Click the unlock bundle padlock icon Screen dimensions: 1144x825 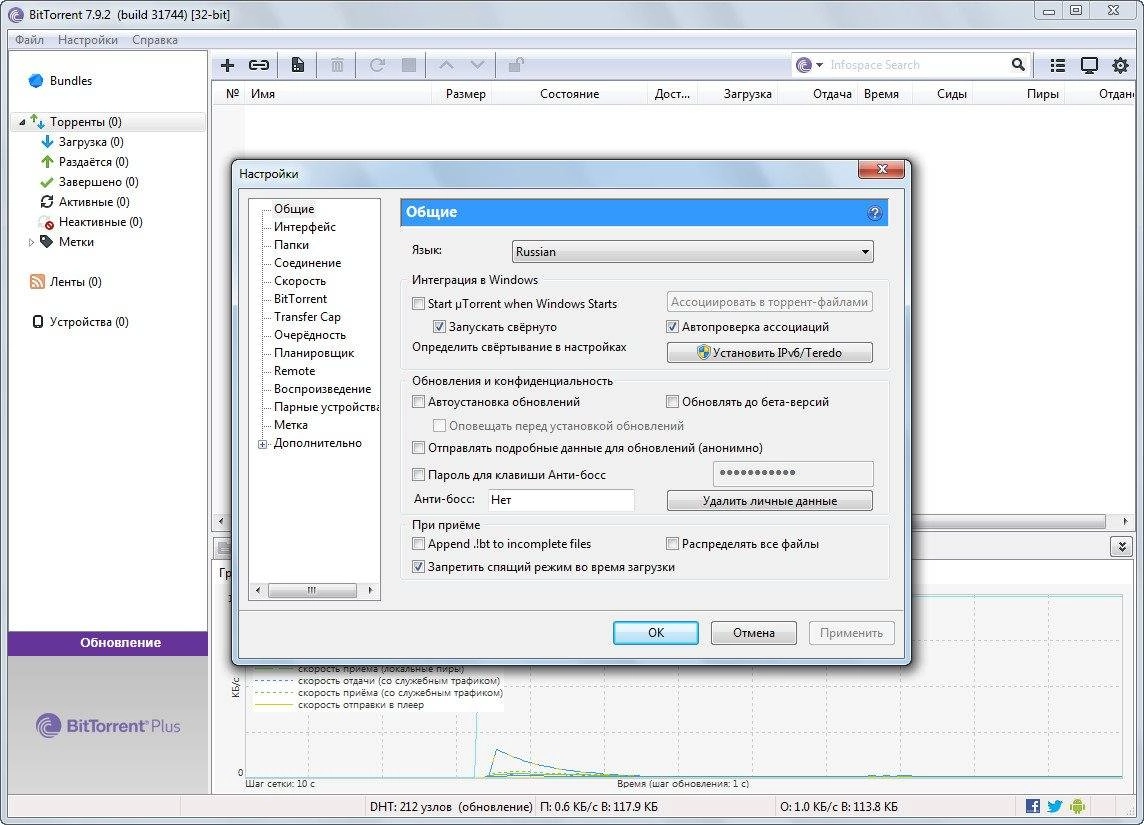[516, 65]
